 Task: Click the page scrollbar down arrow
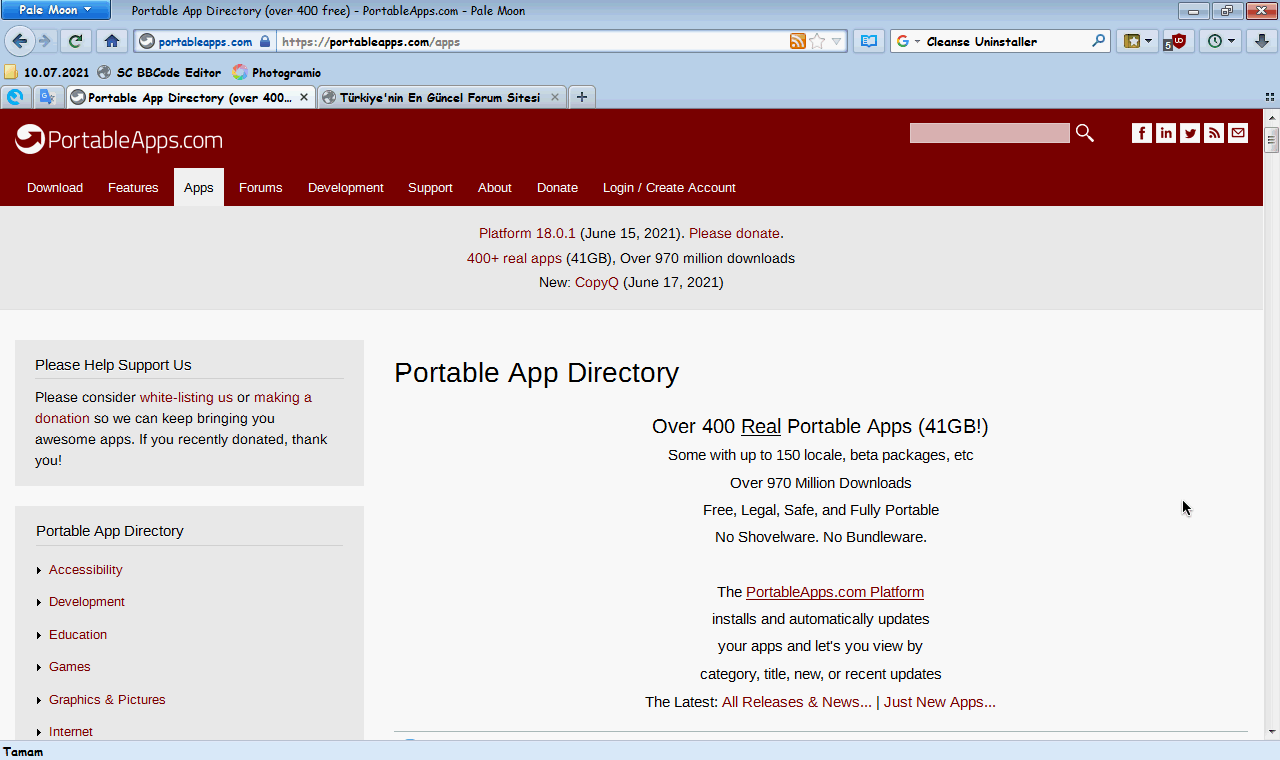point(1272,732)
